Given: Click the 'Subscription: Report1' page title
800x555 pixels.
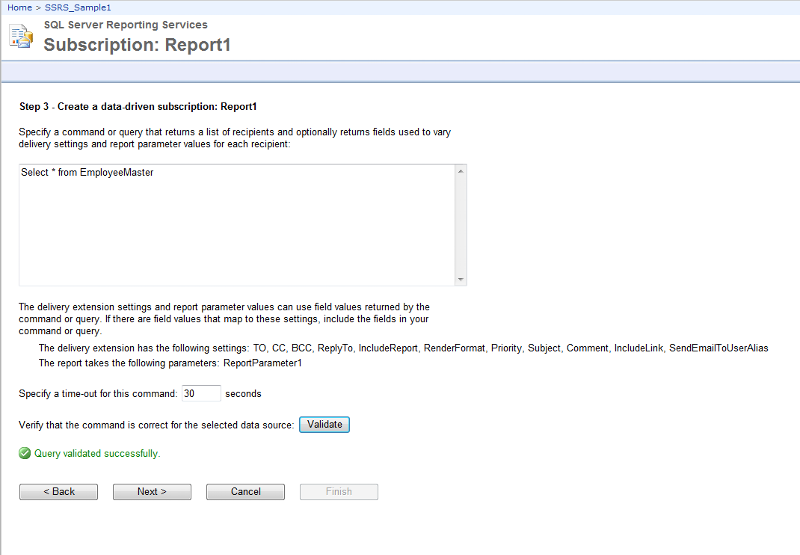Looking at the screenshot, I should point(137,45).
